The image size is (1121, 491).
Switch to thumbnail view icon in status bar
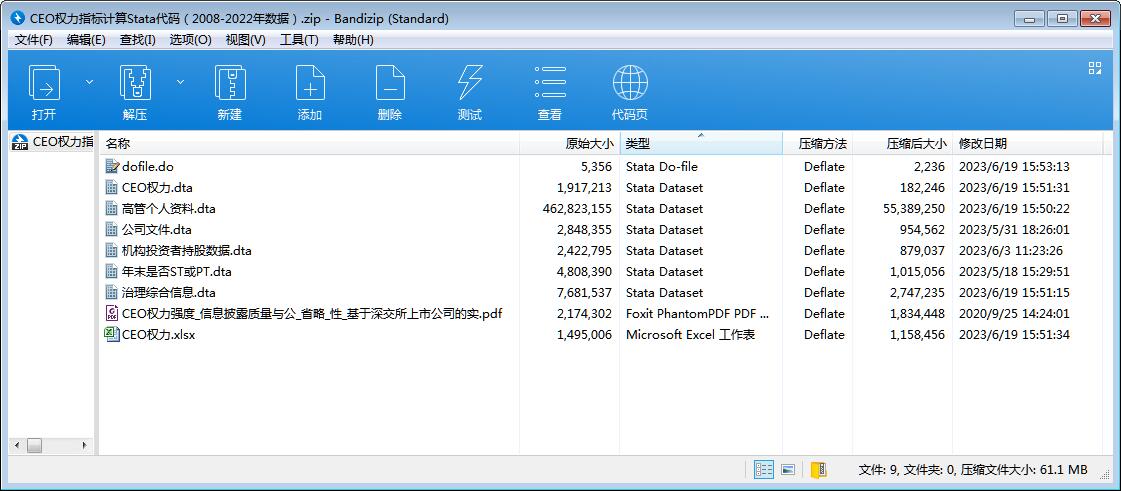[x=789, y=470]
